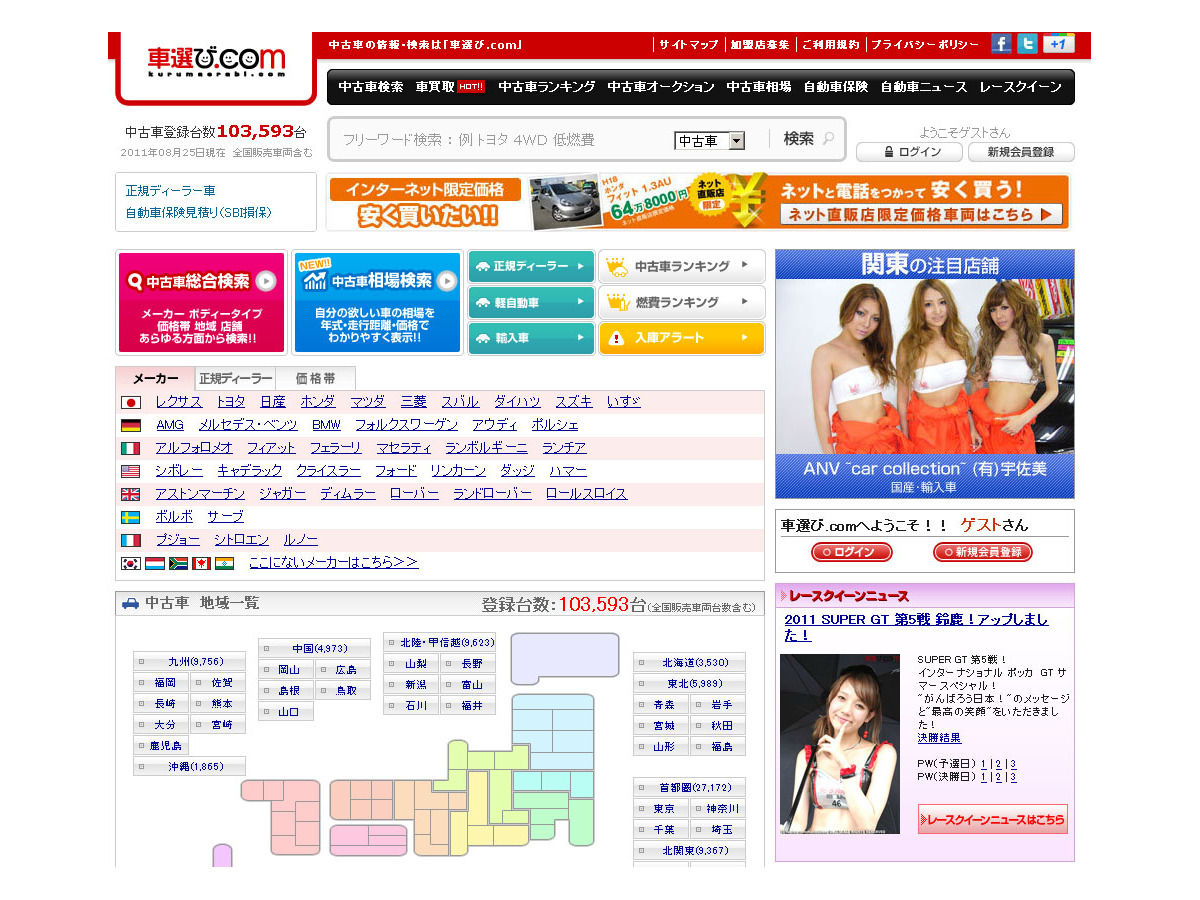Click the 燃費ランキング button
The height and width of the screenshot is (900, 1200).
click(x=682, y=302)
